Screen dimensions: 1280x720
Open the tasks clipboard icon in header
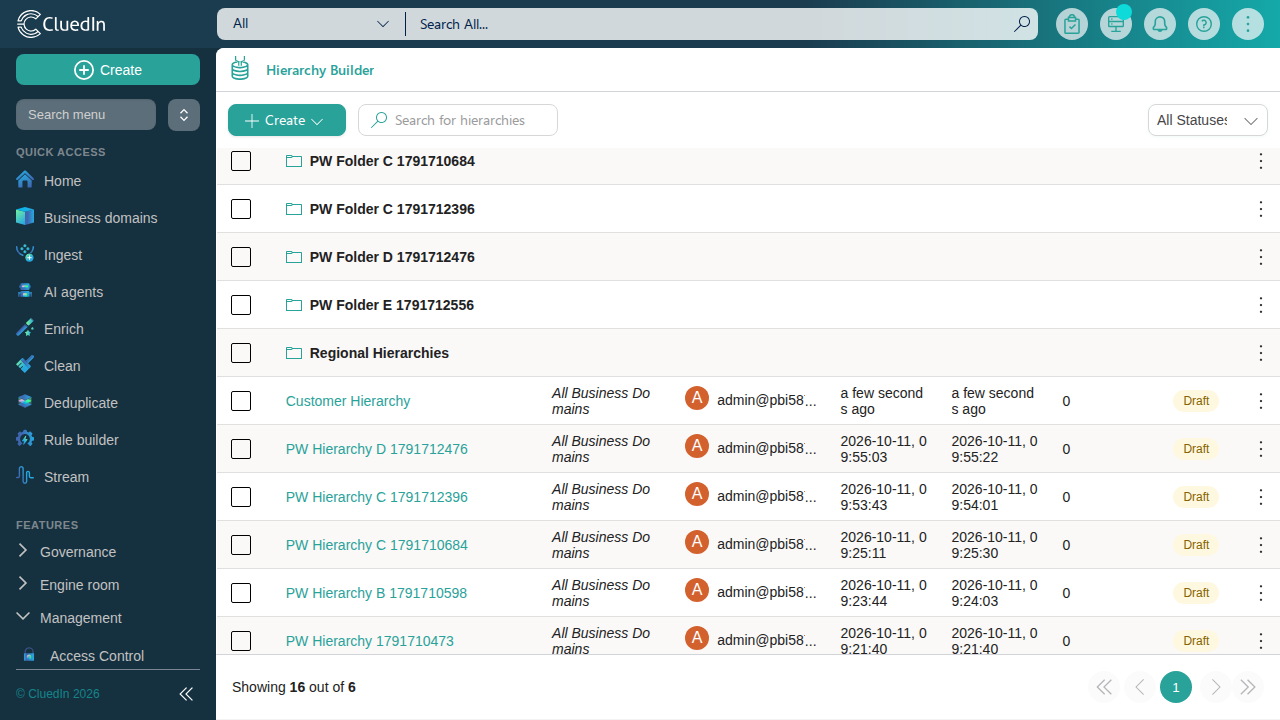[1072, 24]
